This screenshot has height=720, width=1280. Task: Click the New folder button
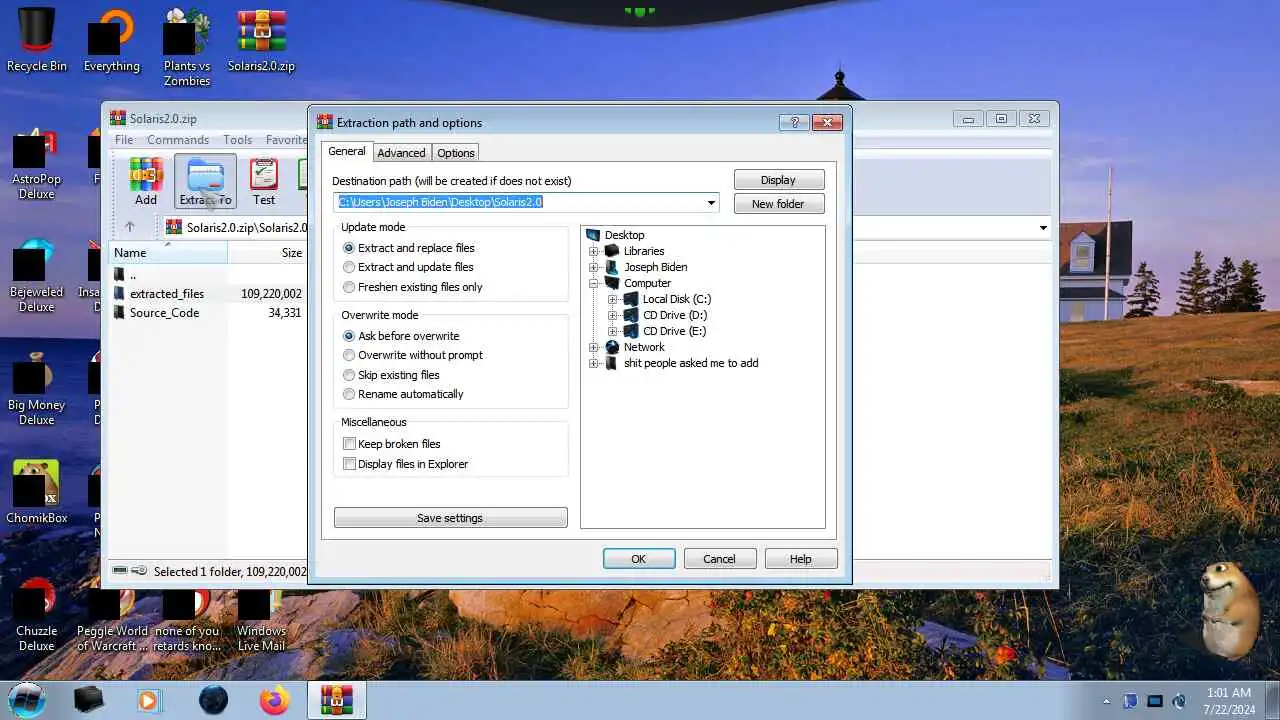(778, 204)
